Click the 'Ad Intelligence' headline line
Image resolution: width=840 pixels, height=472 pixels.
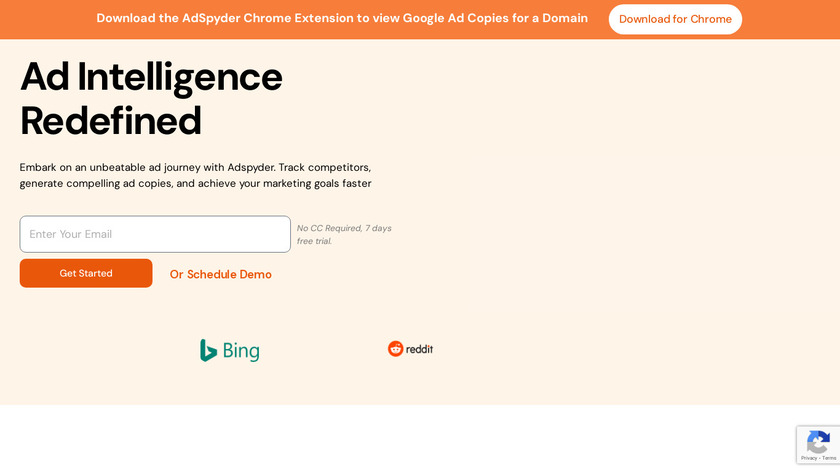(x=151, y=76)
